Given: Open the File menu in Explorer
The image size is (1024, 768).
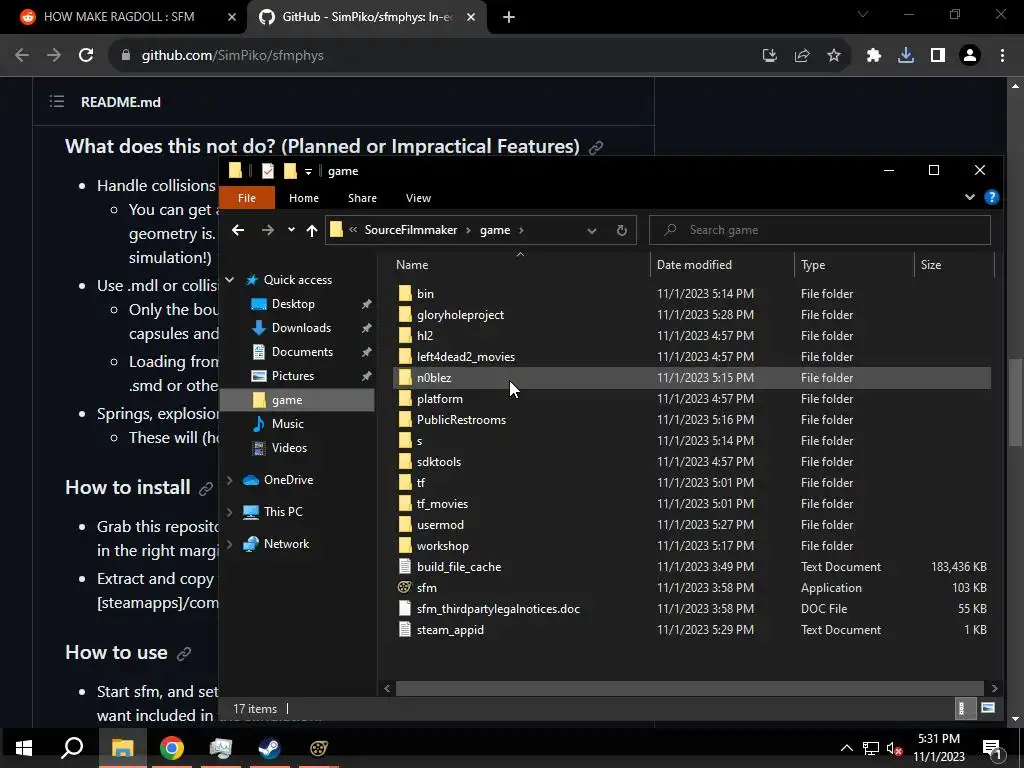Looking at the screenshot, I should [x=247, y=198].
